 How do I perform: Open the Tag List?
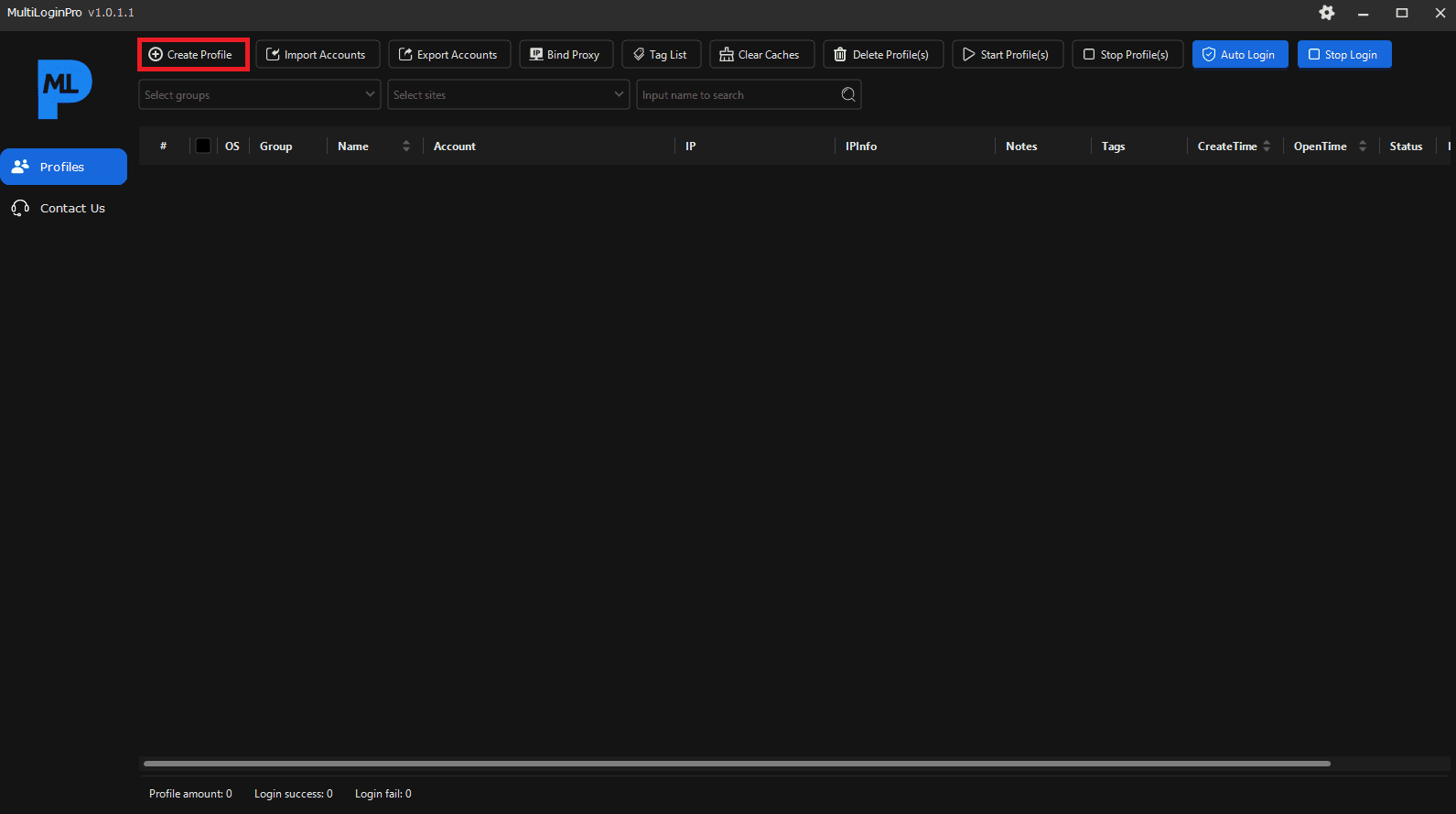662,54
